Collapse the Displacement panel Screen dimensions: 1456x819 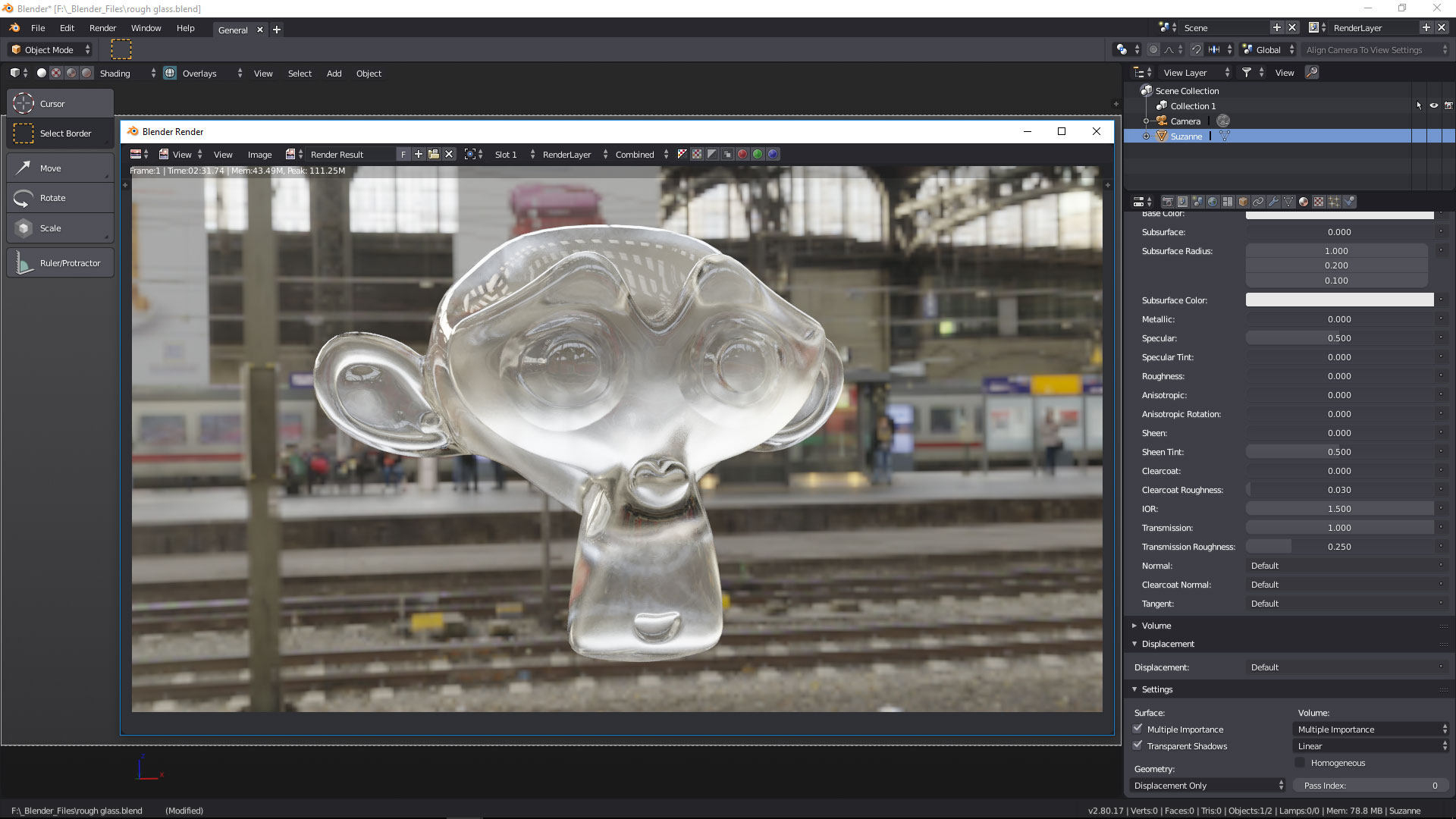(1168, 644)
